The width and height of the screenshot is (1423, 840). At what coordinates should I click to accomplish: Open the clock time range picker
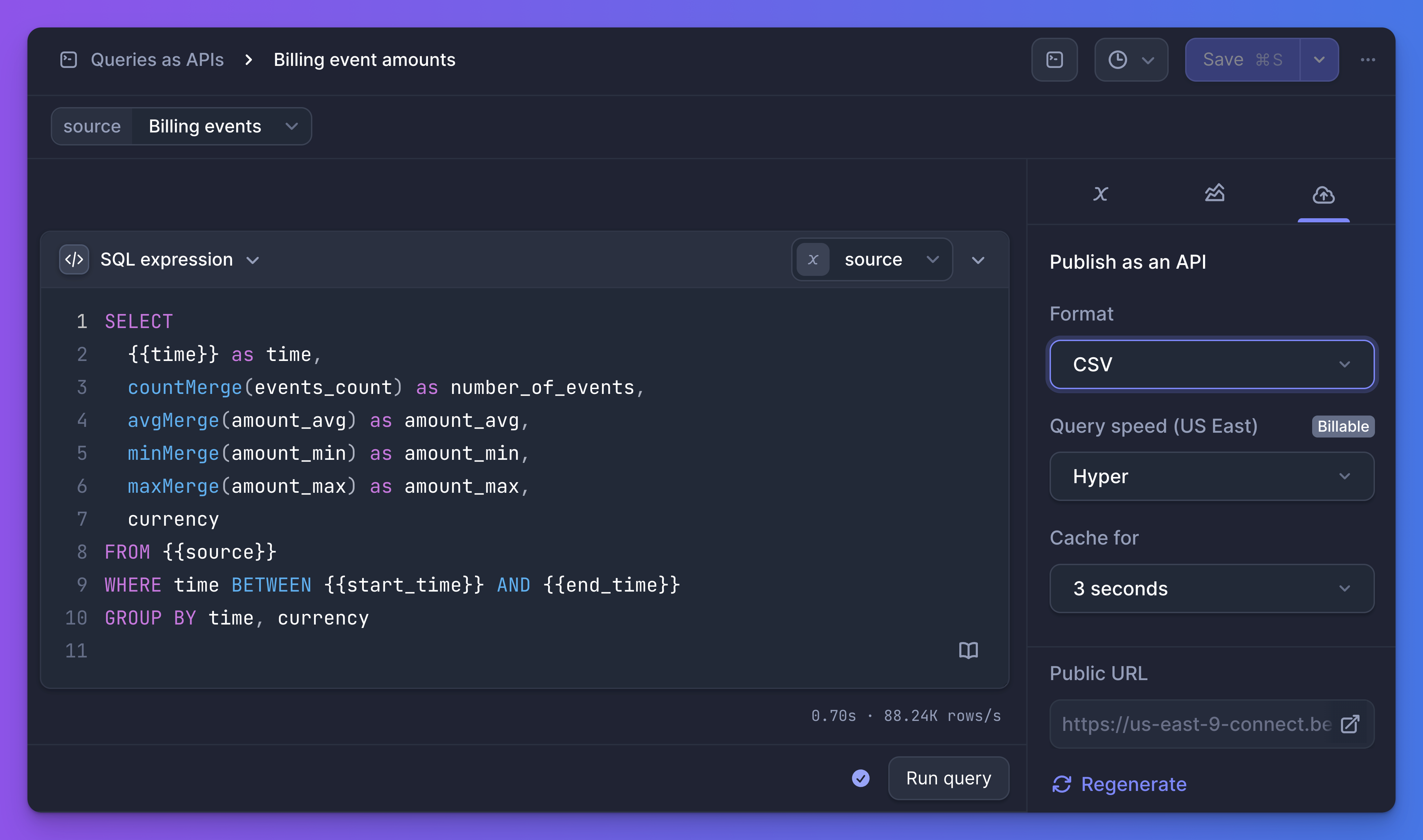[x=1130, y=59]
